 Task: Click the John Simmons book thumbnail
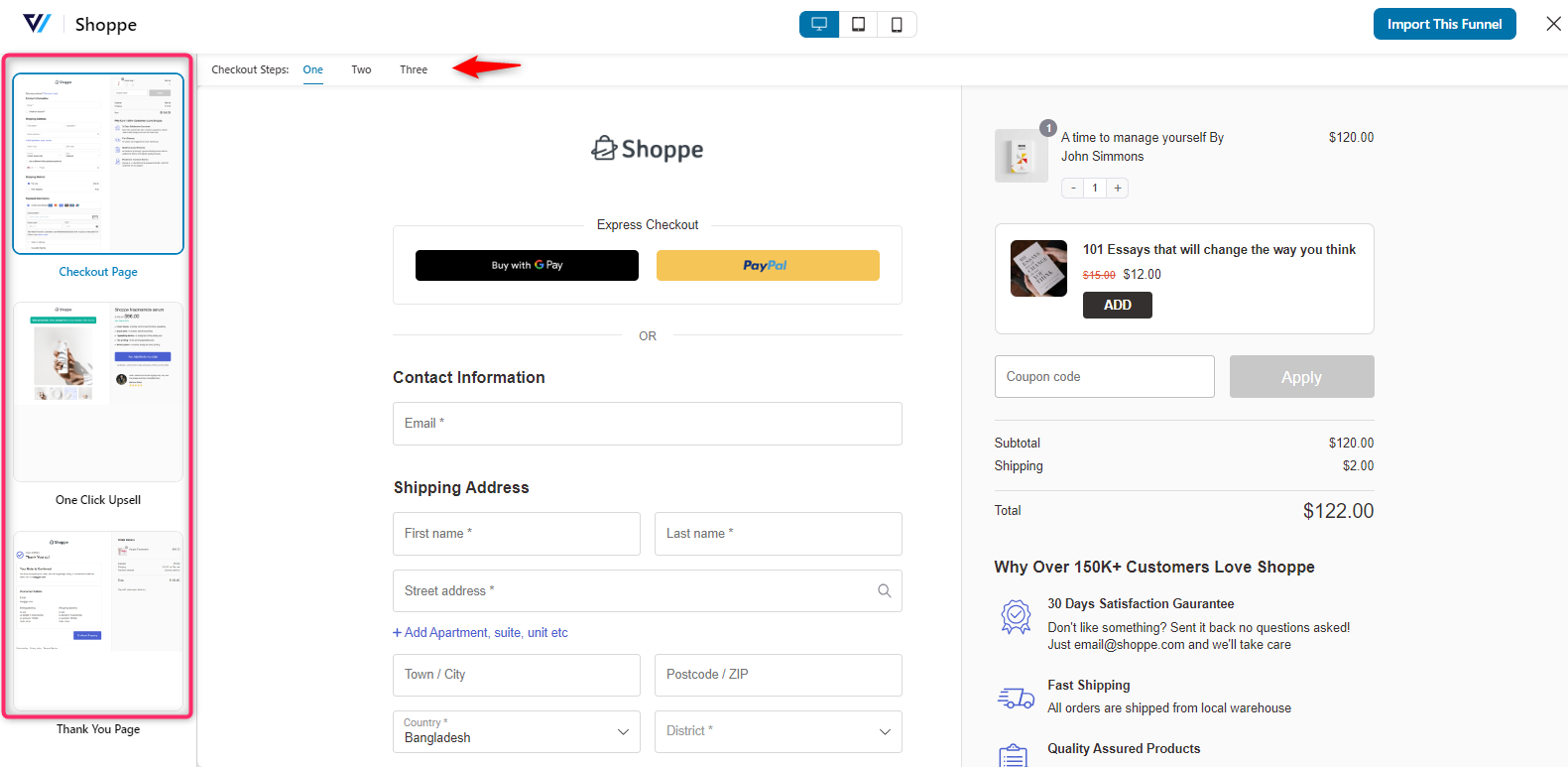(1022, 156)
